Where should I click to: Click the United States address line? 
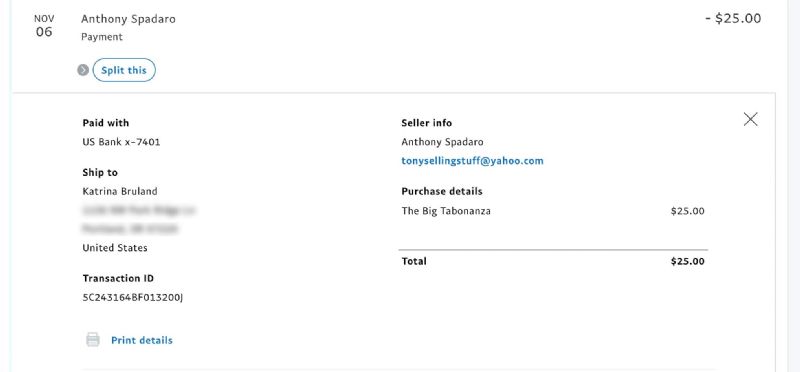tap(115, 249)
